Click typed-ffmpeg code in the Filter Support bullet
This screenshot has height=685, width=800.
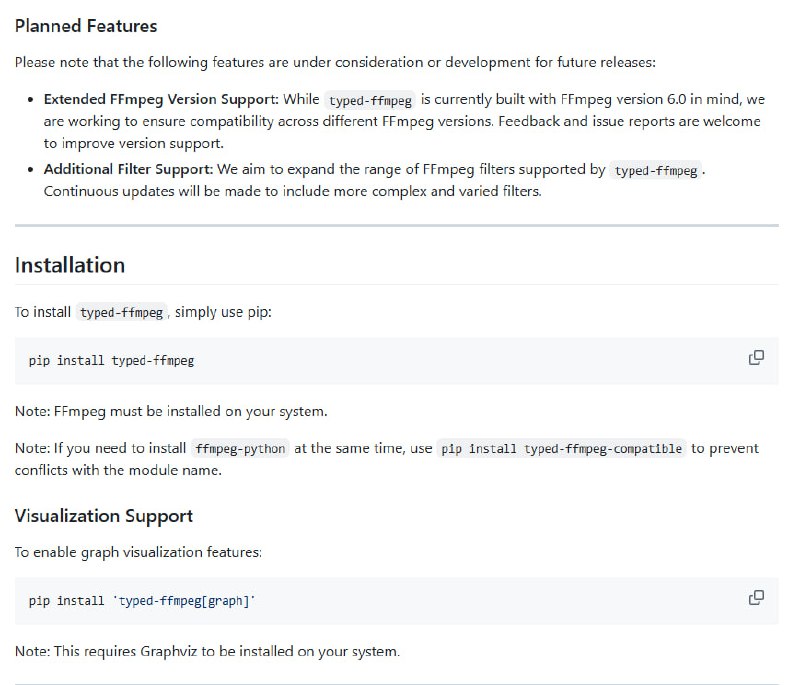656,171
